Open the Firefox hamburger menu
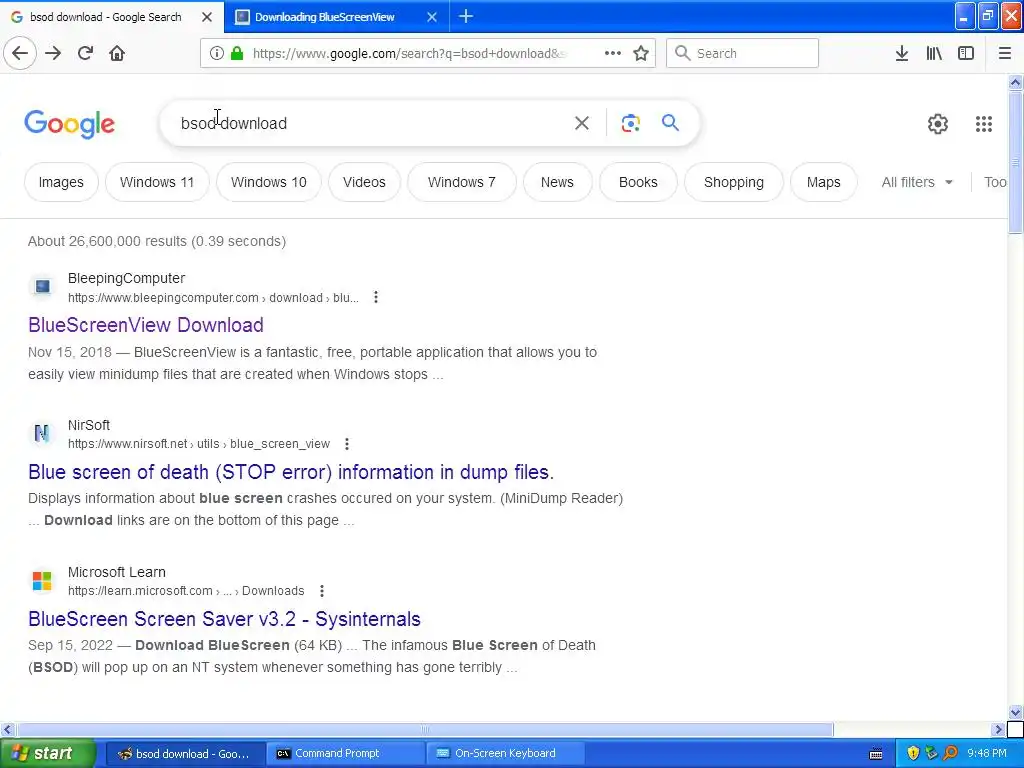 pyautogui.click(x=1004, y=54)
